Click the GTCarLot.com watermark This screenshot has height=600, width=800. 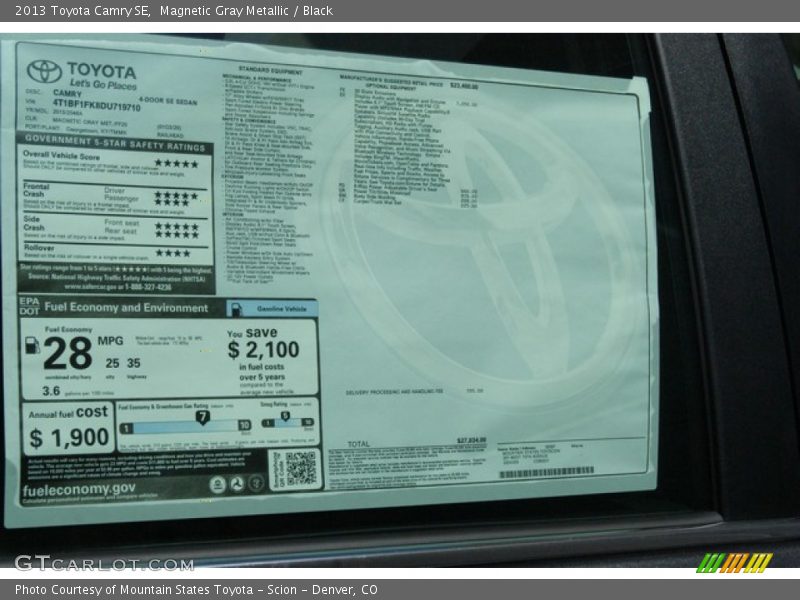tap(104, 563)
